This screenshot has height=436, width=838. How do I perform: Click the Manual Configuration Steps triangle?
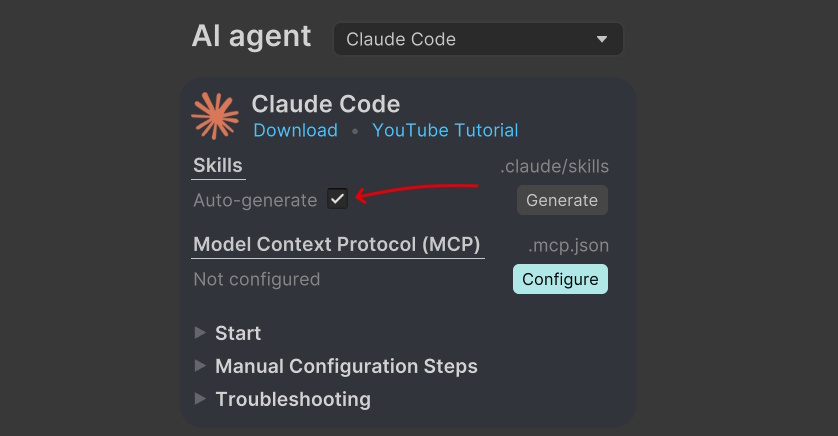tap(200, 366)
